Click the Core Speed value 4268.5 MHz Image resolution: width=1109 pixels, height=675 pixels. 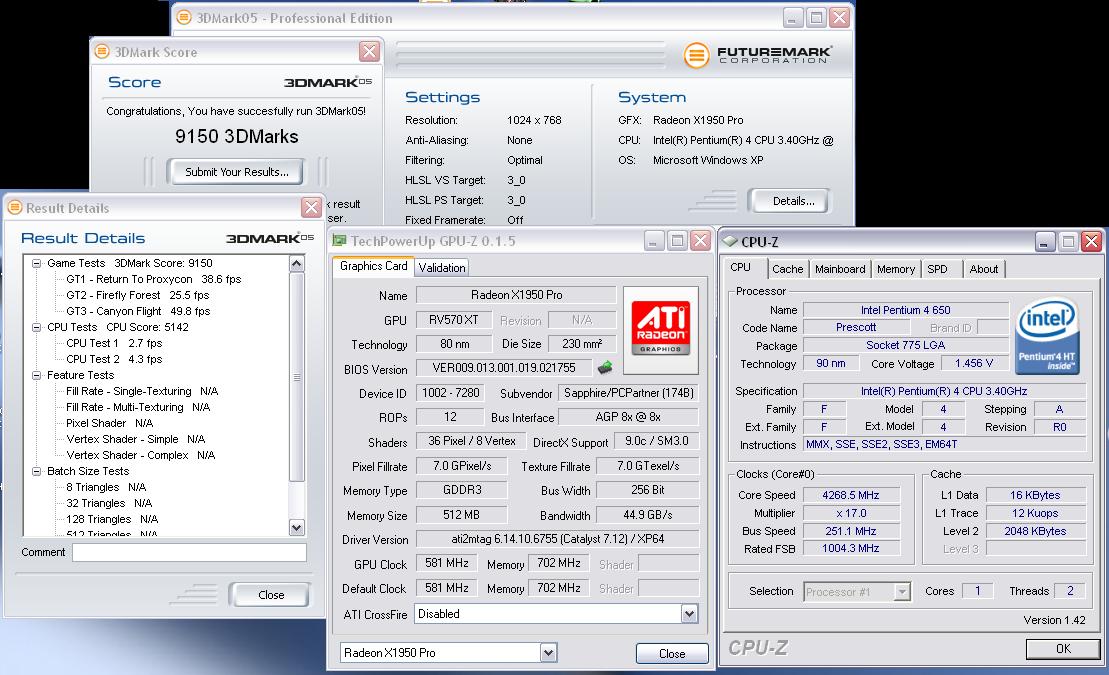[x=851, y=495]
